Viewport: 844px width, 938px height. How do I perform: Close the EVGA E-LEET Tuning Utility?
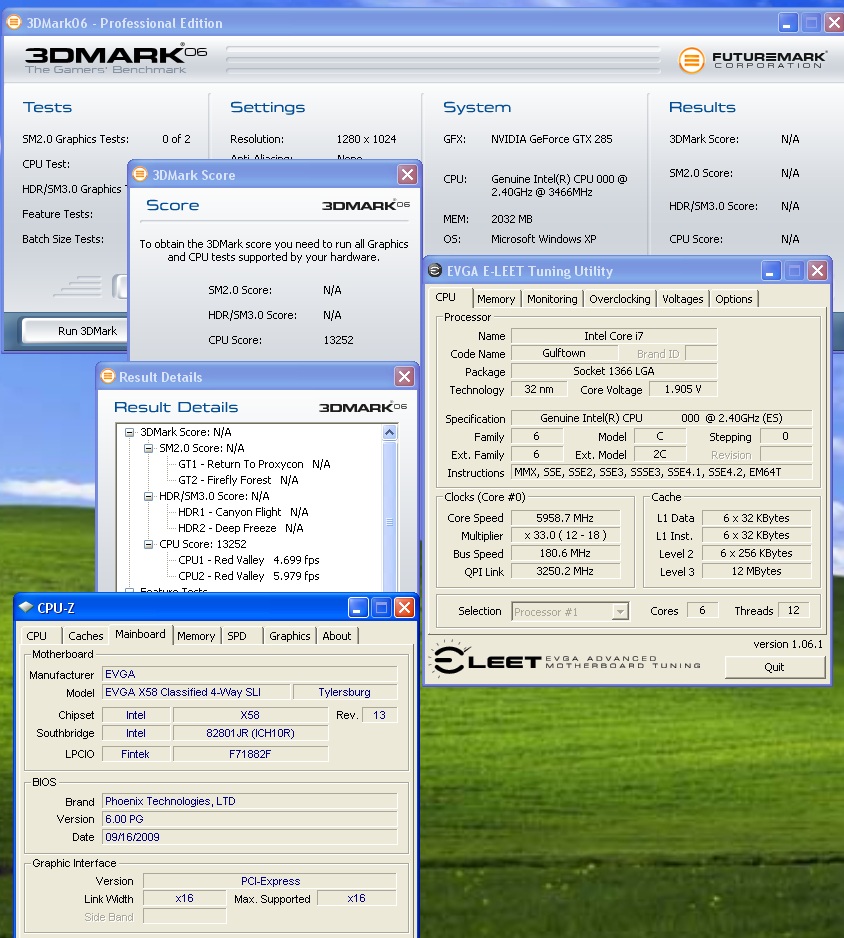817,271
